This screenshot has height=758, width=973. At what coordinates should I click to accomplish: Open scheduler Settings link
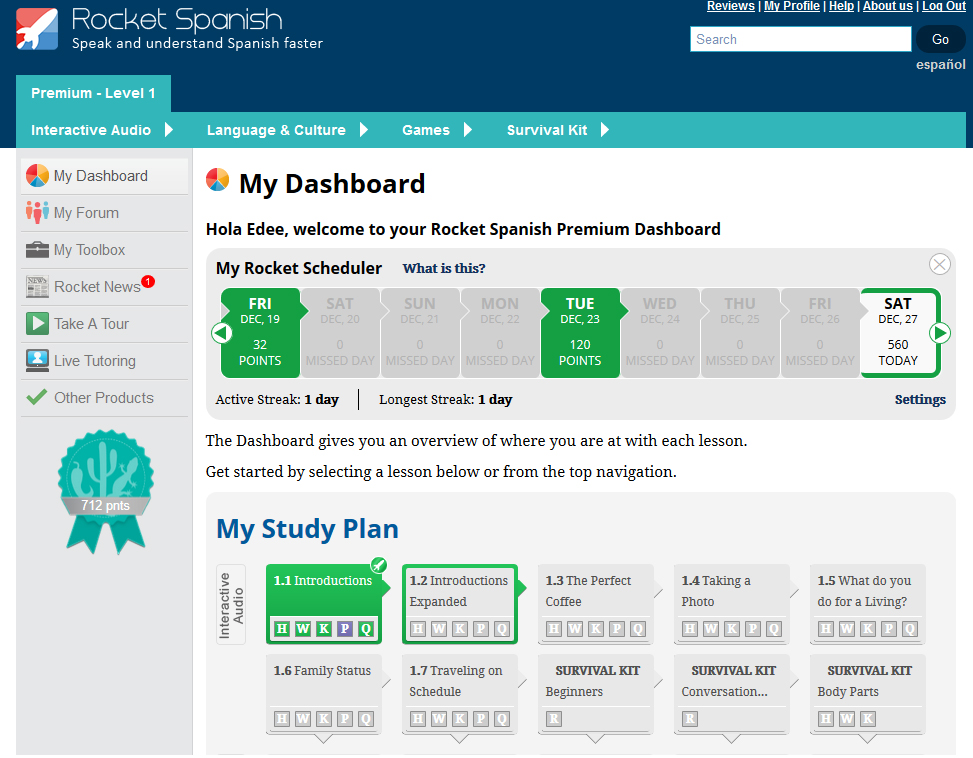click(x=920, y=399)
